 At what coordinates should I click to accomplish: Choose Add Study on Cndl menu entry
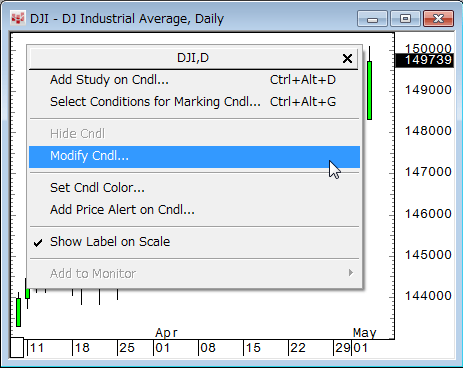coord(194,80)
